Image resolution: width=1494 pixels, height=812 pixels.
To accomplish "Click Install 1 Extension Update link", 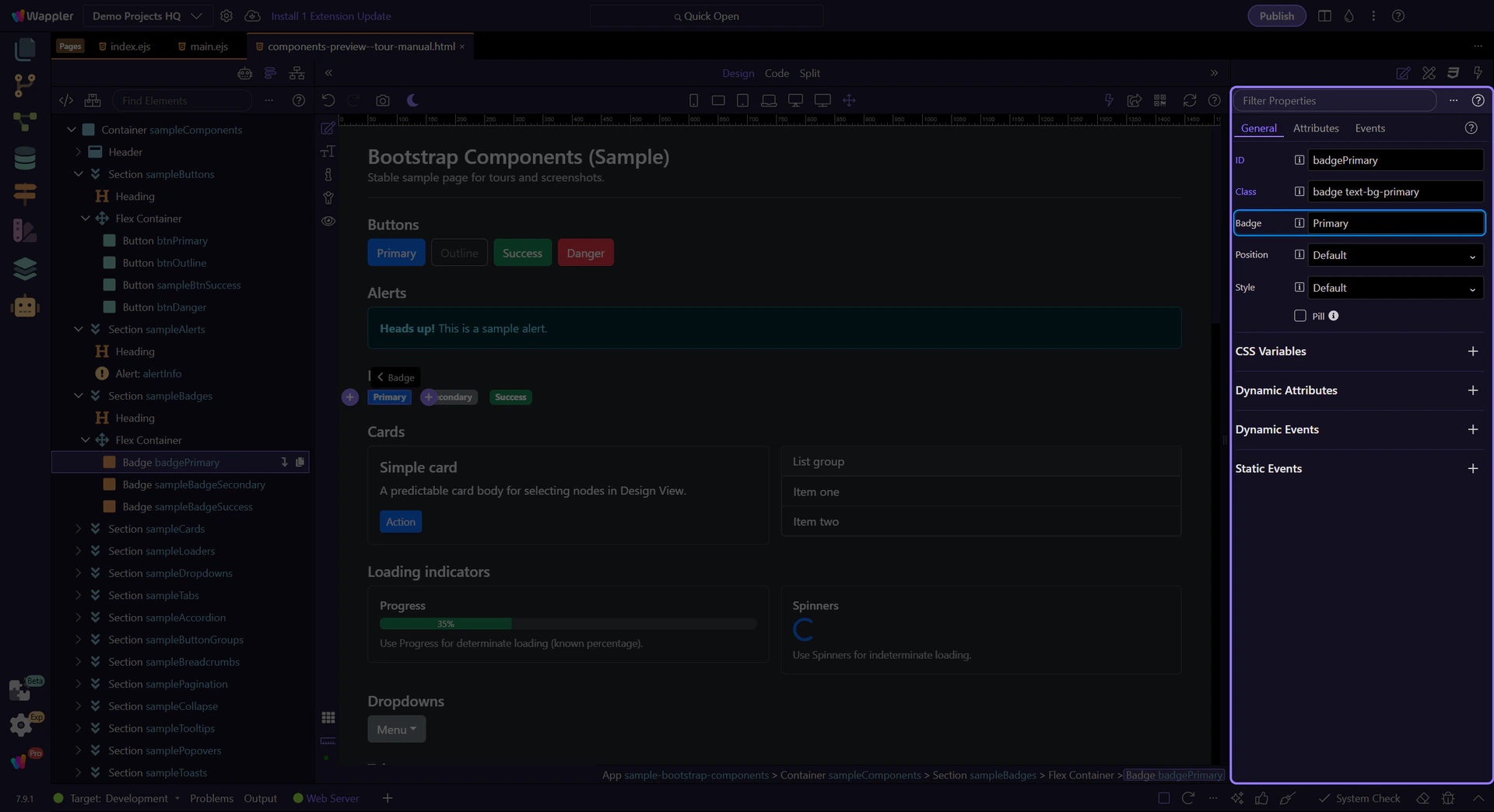I will [331, 16].
